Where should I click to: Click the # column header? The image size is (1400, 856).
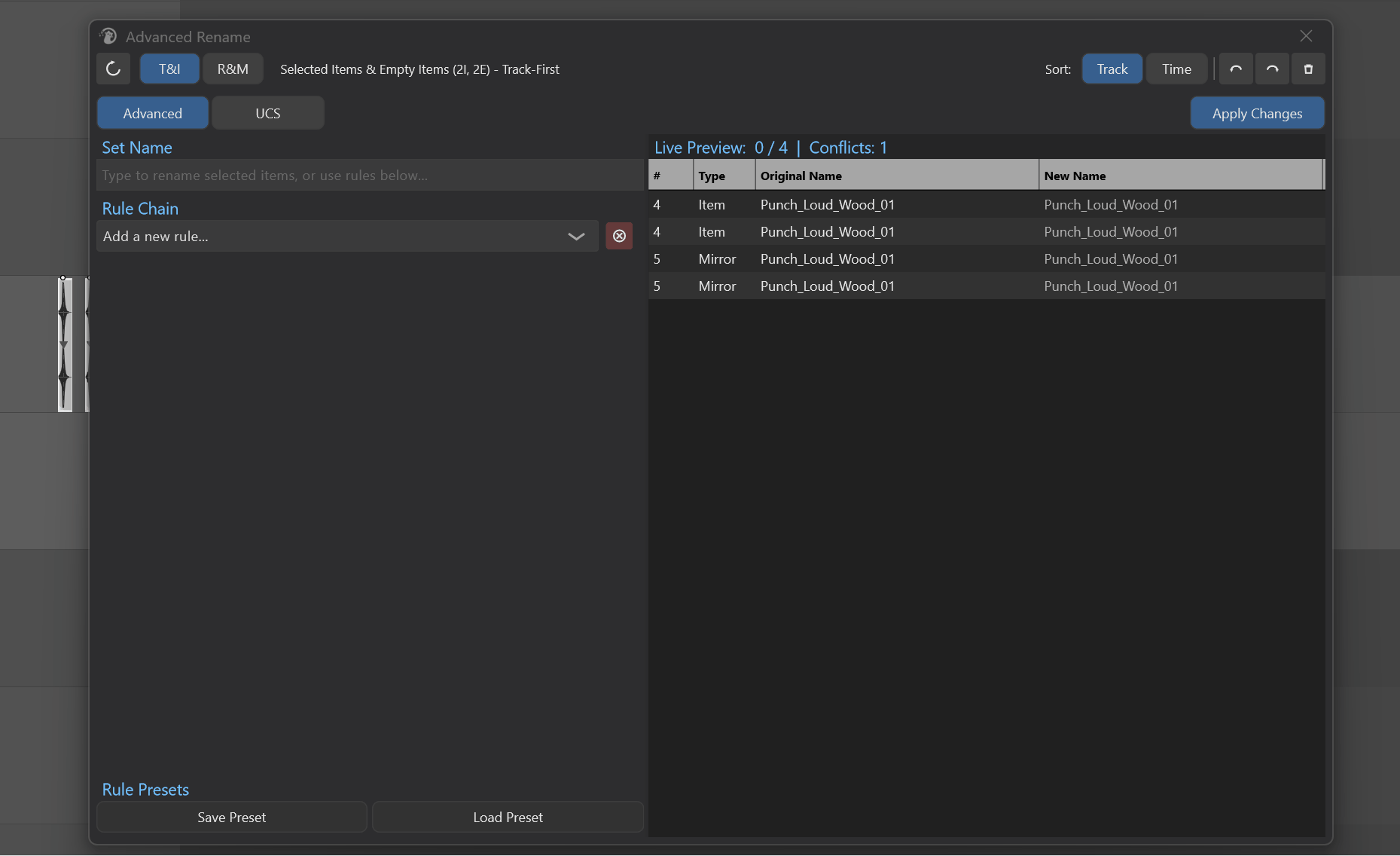point(670,175)
